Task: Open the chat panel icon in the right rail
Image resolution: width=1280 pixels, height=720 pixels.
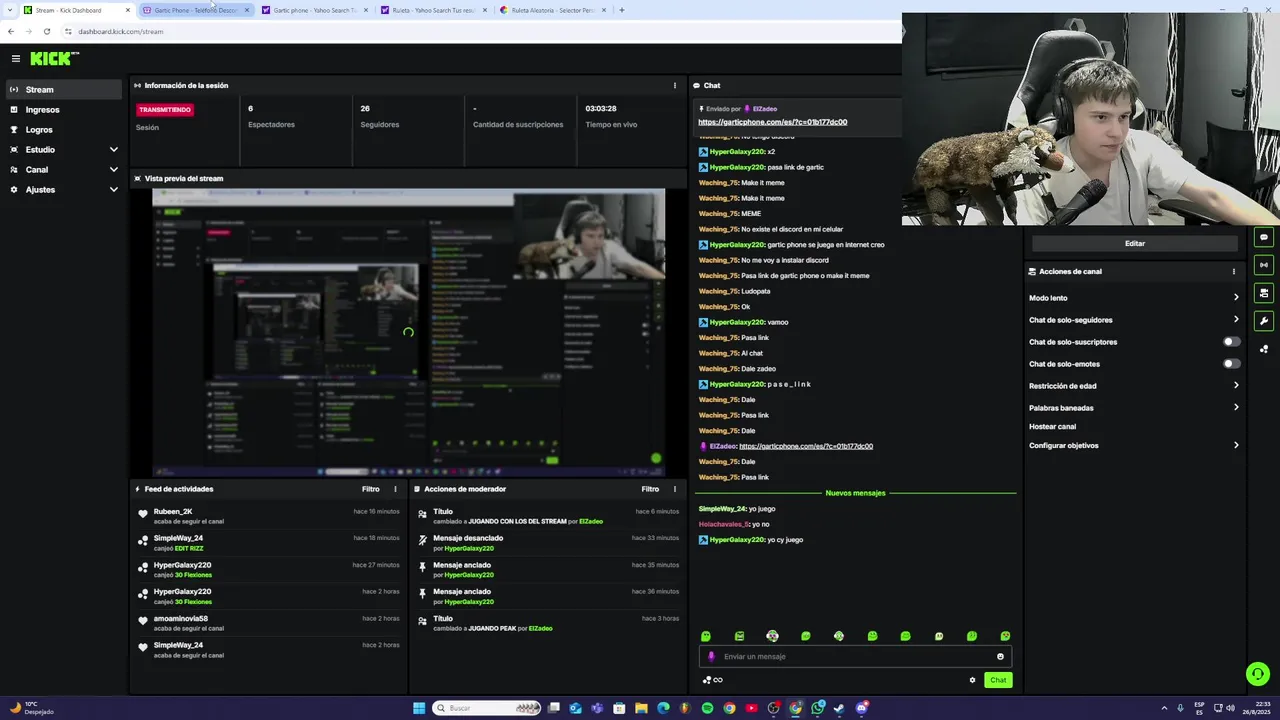Action: click(1264, 237)
